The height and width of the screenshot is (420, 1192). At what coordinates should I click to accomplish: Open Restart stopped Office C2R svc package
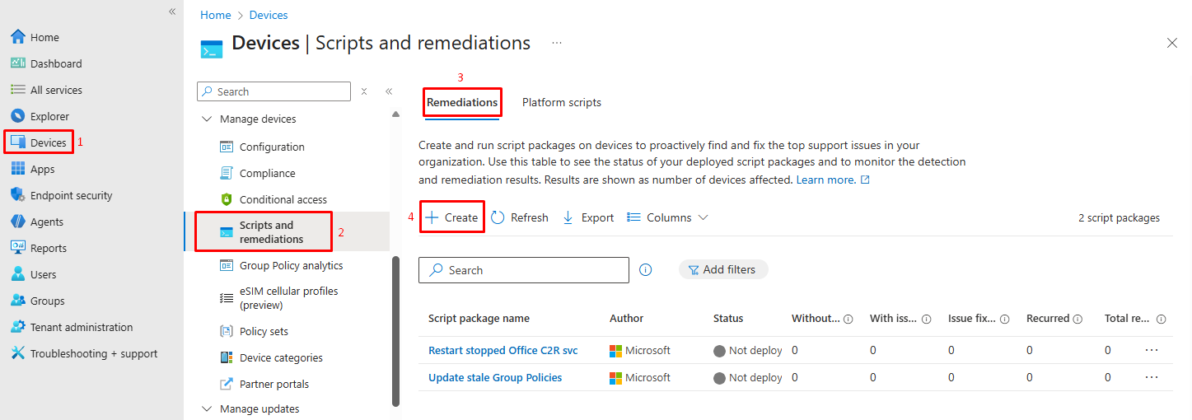503,350
